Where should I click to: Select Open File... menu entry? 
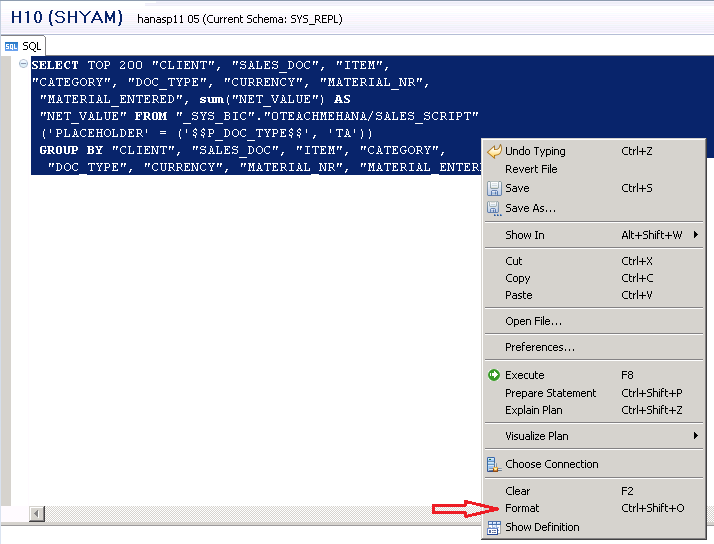[x=594, y=321]
